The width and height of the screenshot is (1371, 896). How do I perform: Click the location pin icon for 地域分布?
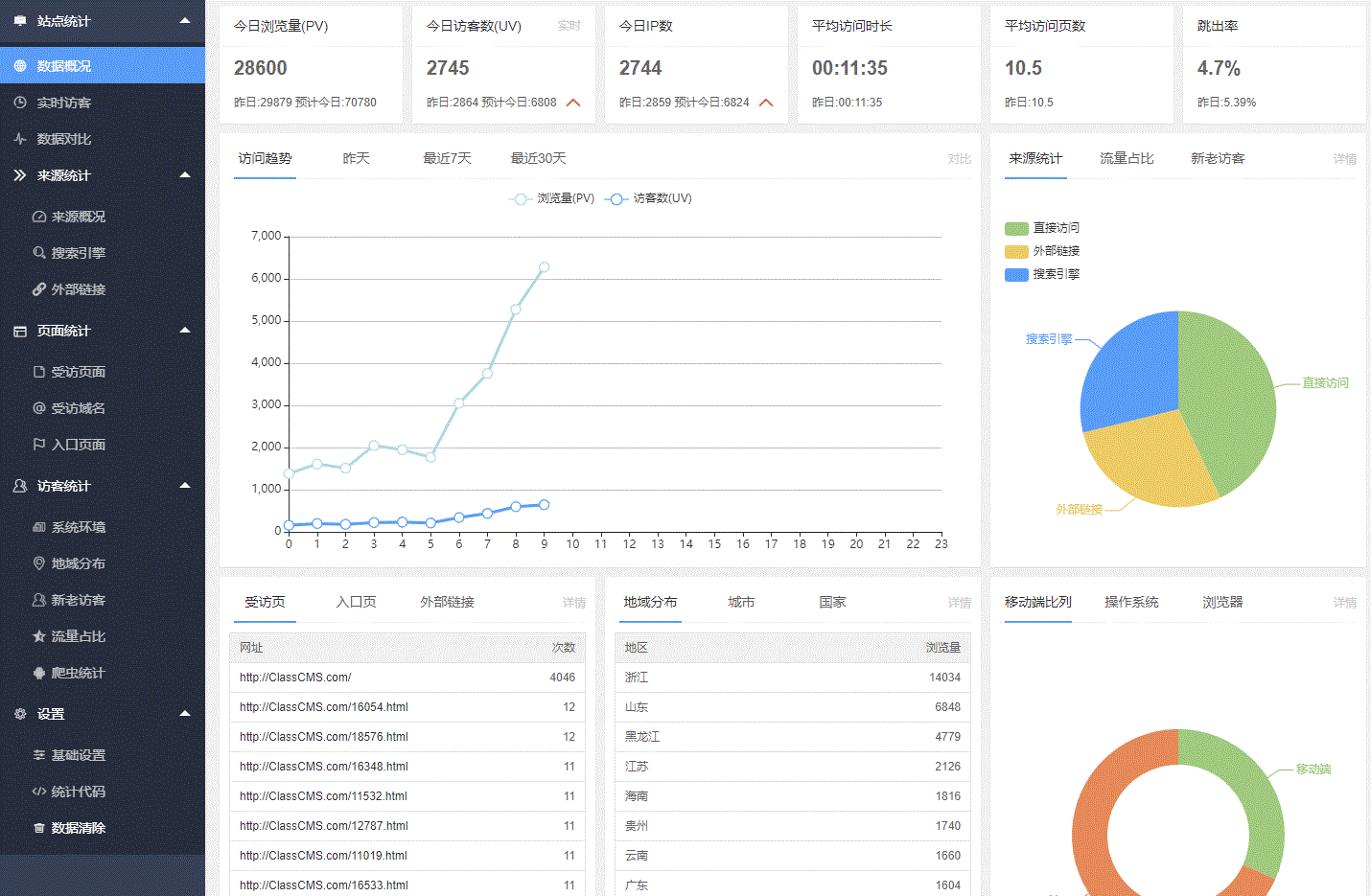[39, 563]
